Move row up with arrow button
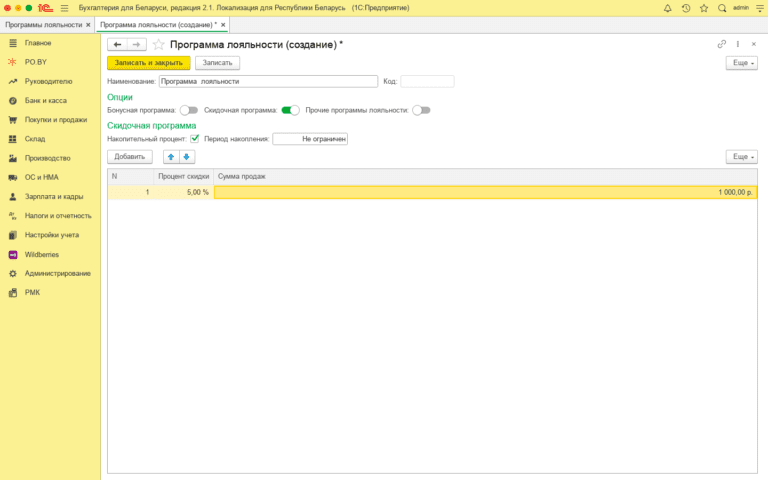 (171, 157)
